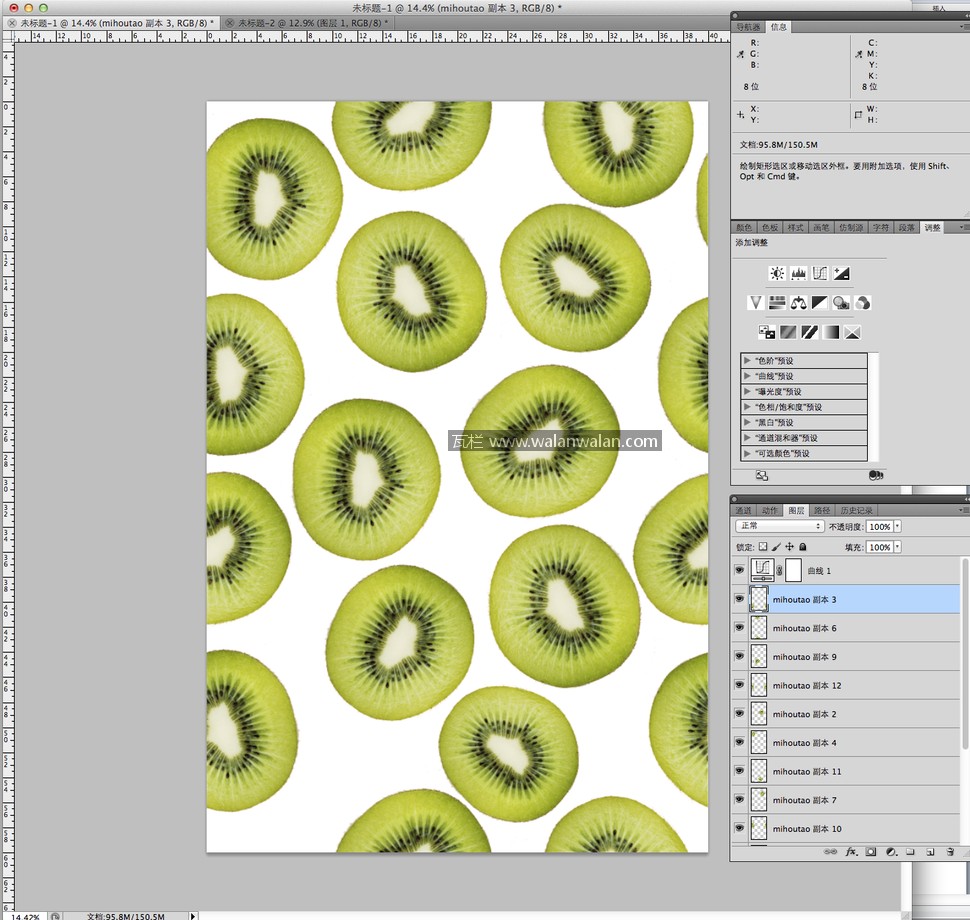970x920 pixels.
Task: Click the Color Balance scales icon
Action: tap(798, 302)
